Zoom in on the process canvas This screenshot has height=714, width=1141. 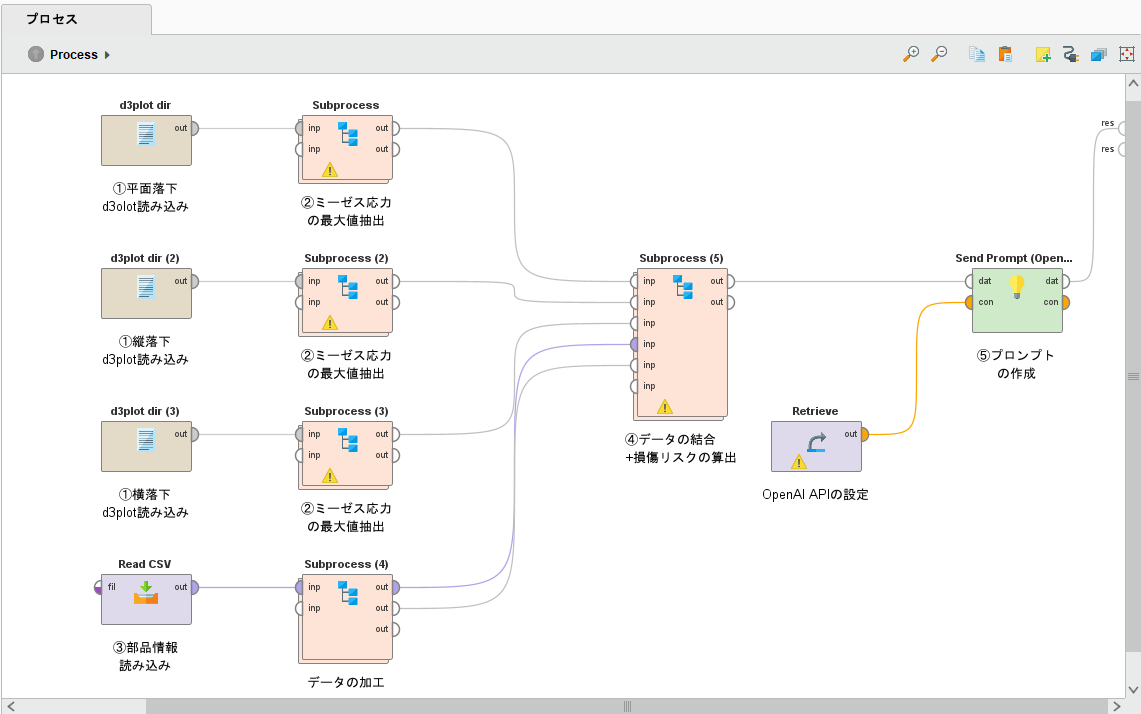910,54
